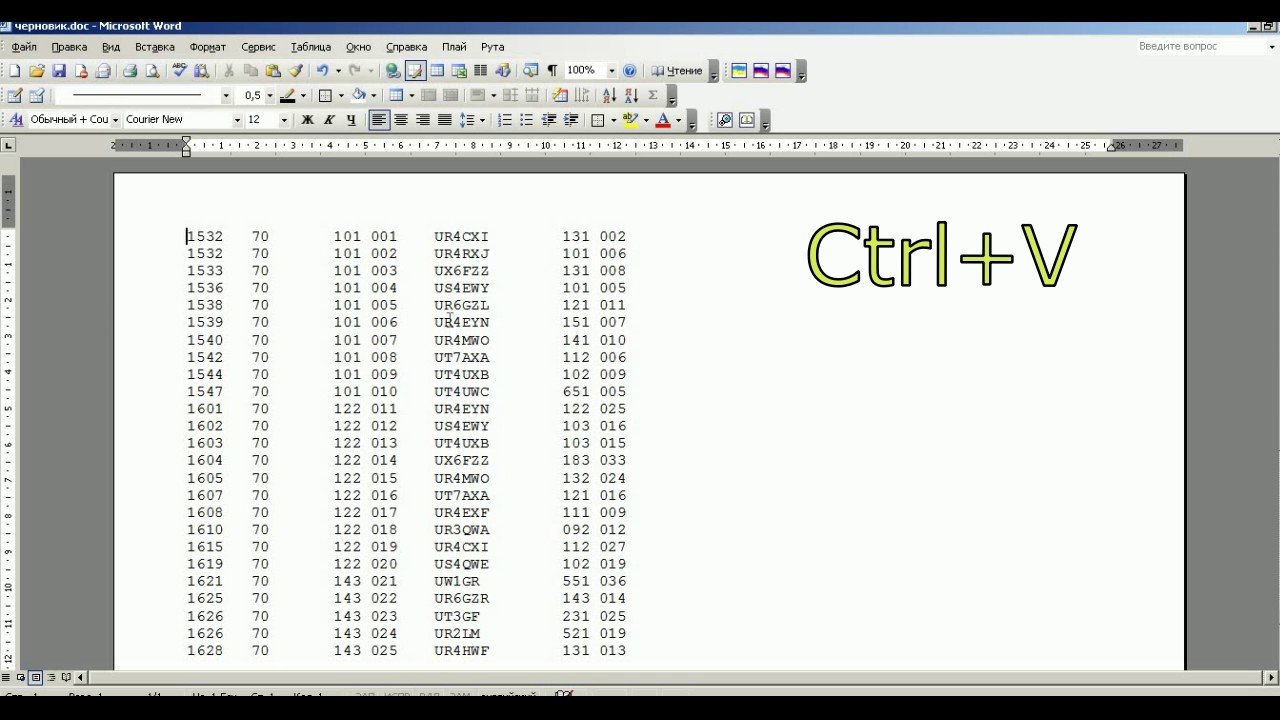Open the Рута menu
The width and height of the screenshot is (1280, 720).
(x=492, y=47)
